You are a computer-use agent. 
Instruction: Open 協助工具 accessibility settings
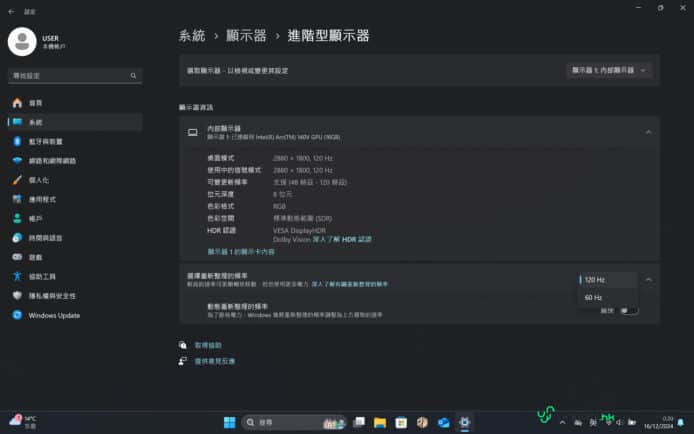(x=42, y=276)
